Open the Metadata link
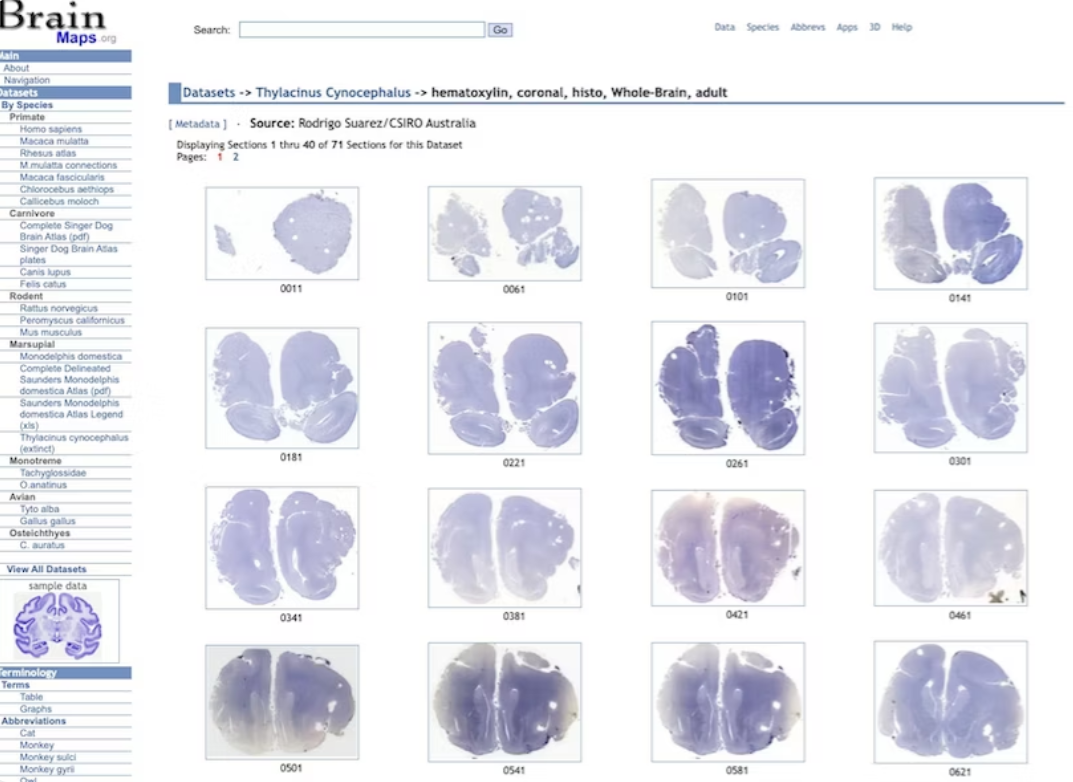 click(x=197, y=124)
